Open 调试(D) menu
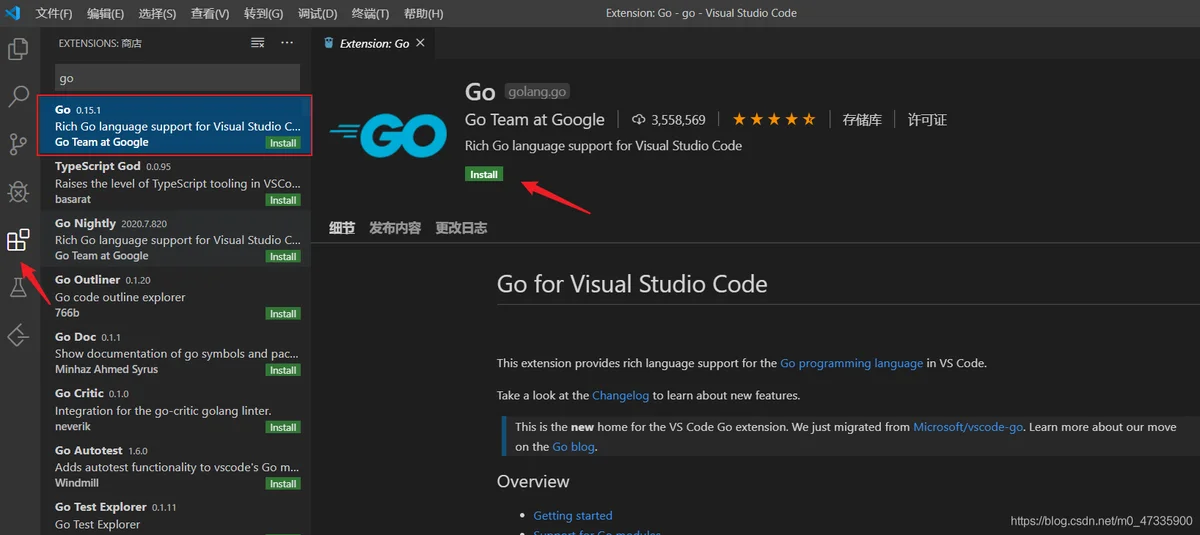 [318, 14]
